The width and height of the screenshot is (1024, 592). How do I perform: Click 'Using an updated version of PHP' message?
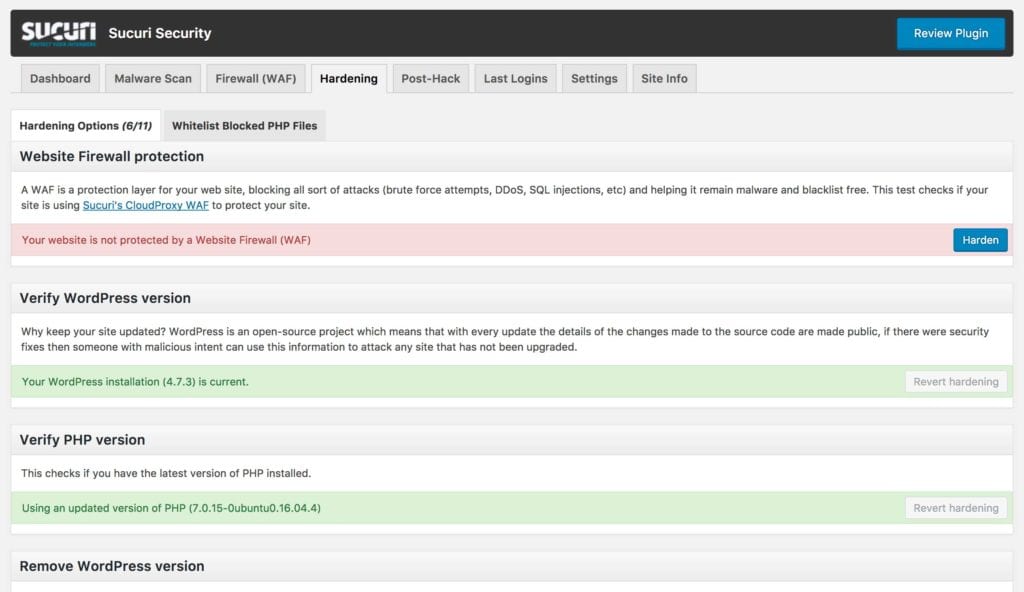(171, 508)
